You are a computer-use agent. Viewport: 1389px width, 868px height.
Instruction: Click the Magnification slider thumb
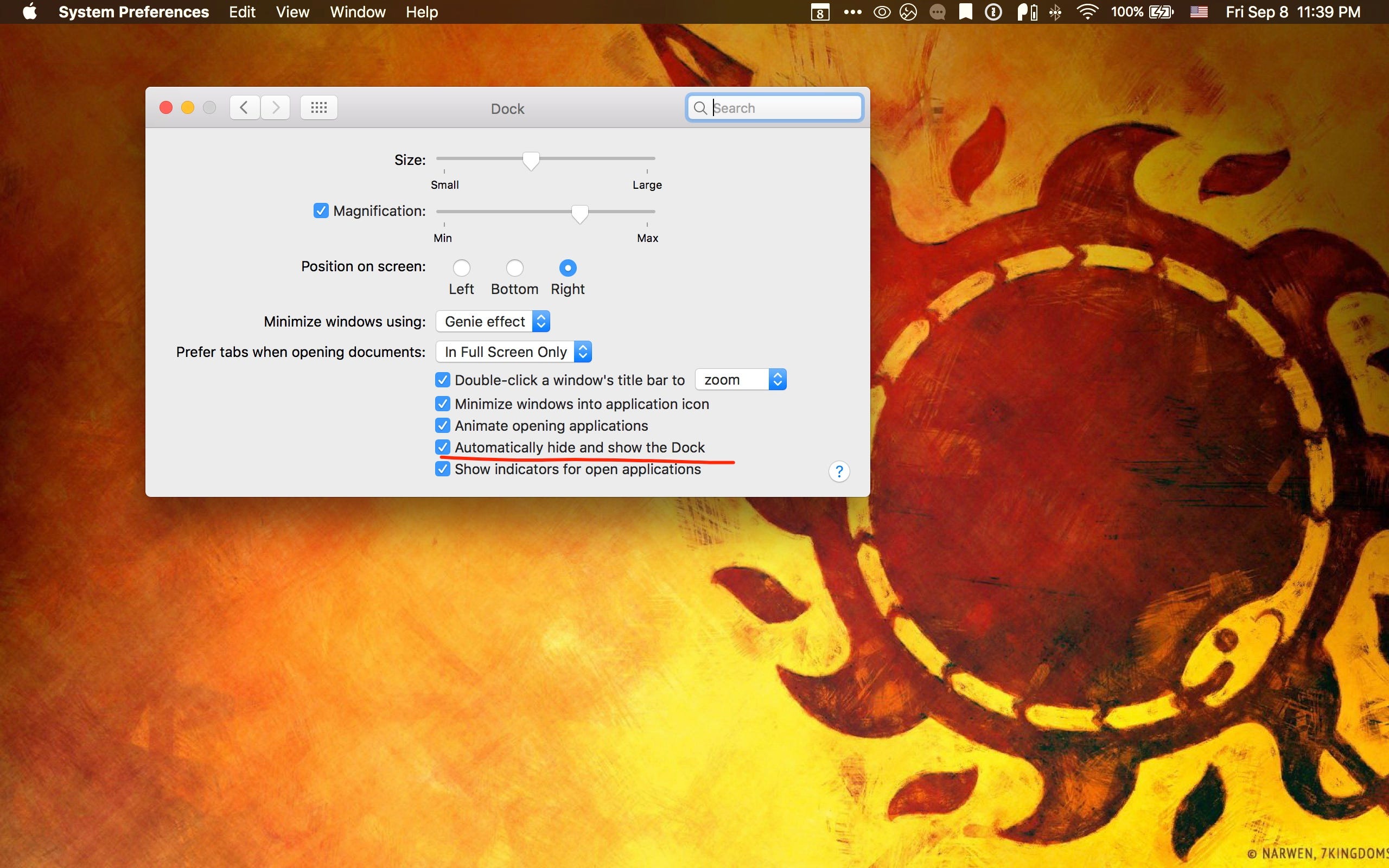point(579,214)
